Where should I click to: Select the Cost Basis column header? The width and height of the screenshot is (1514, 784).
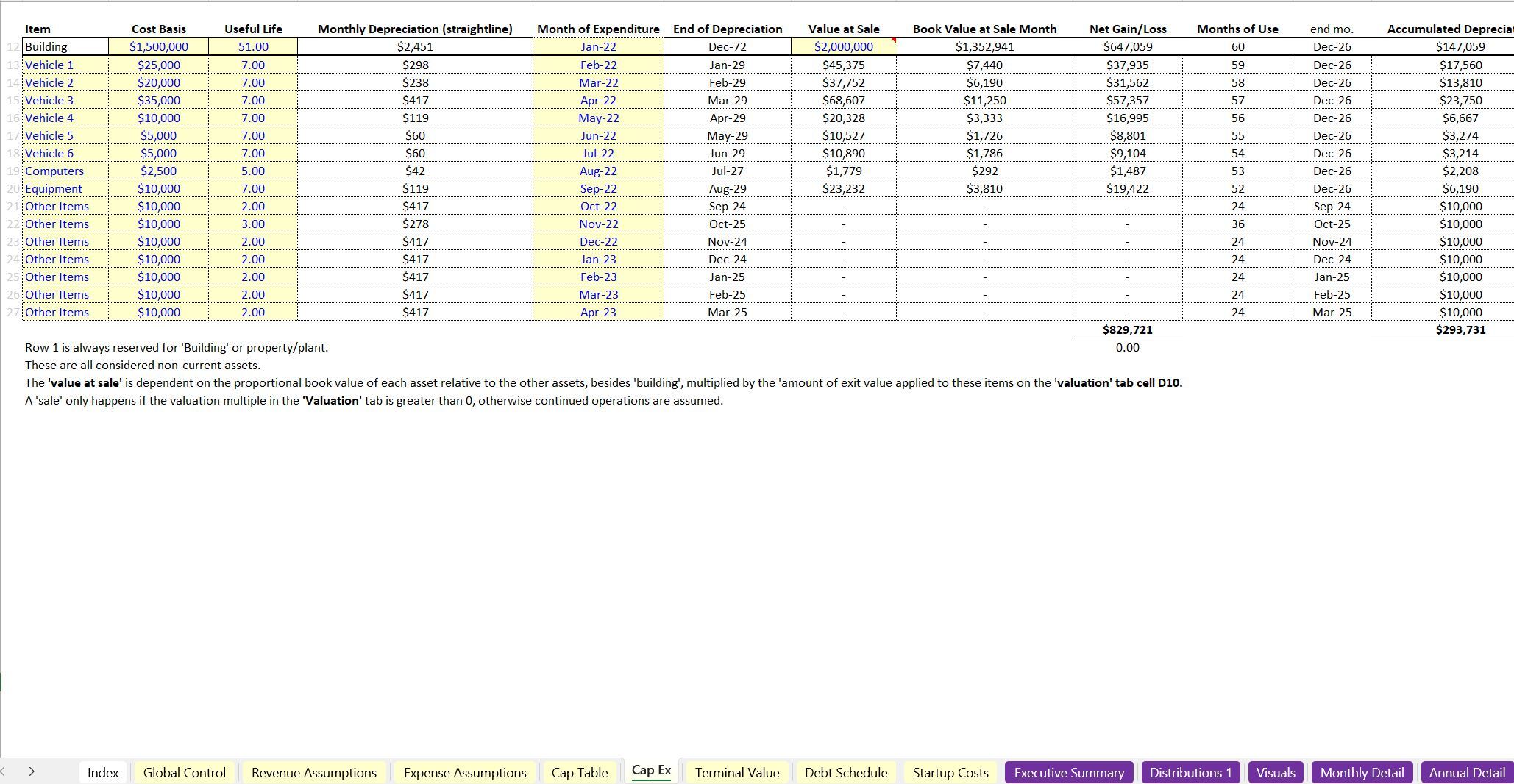(x=158, y=29)
